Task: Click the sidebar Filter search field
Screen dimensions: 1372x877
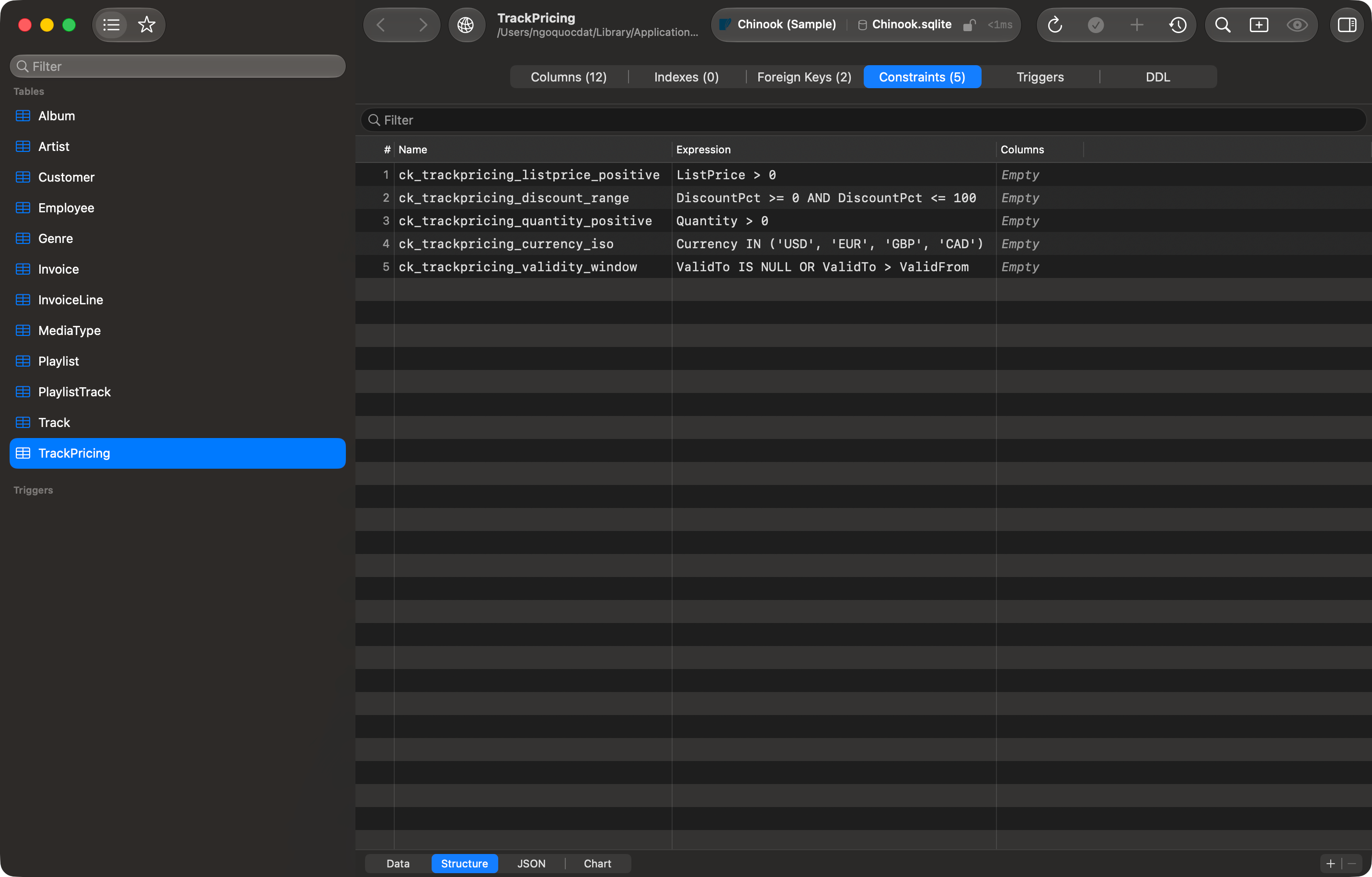Action: click(x=178, y=66)
